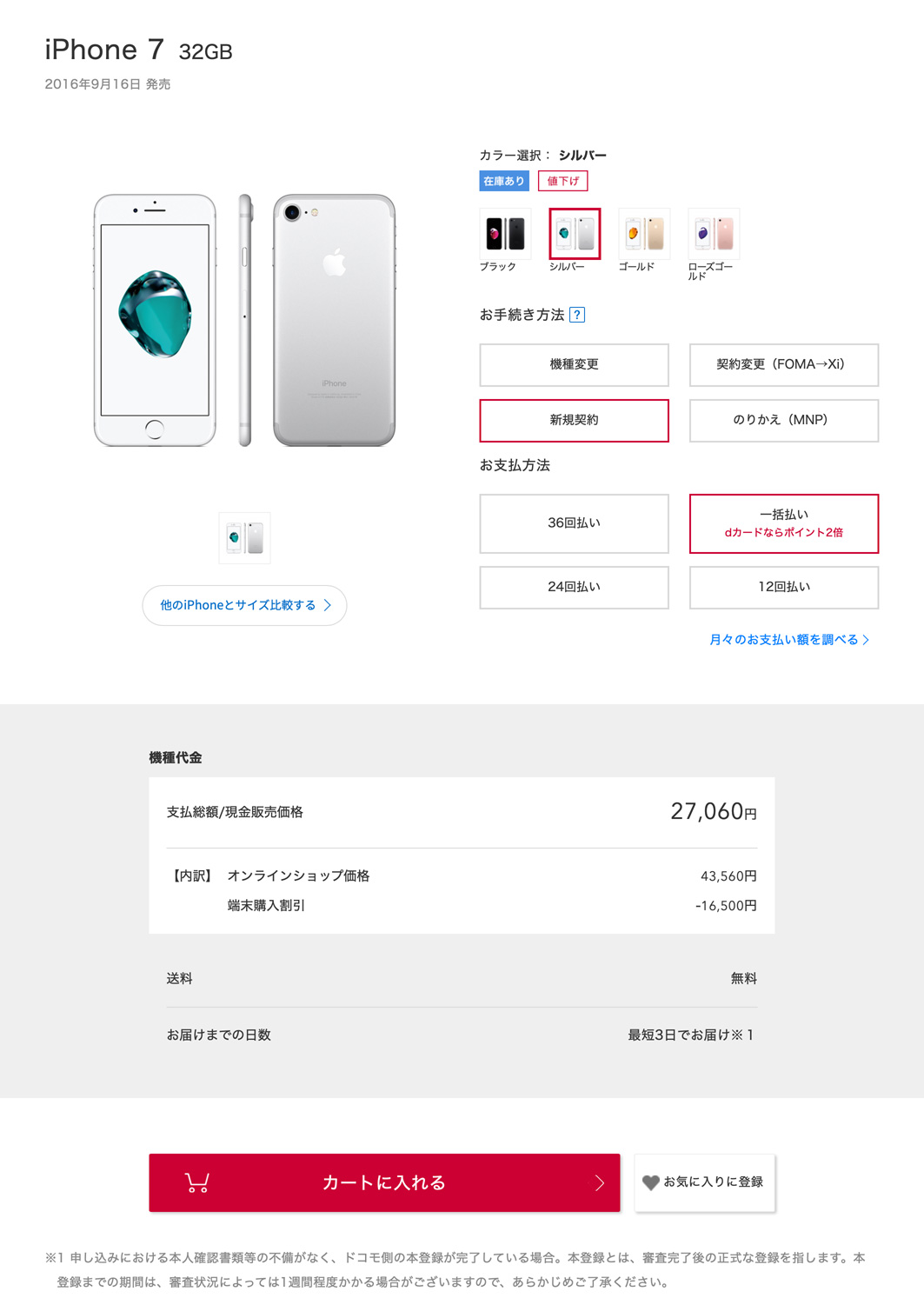Click the chevron on the カートに入れる button
Viewport: 924px width, 1298px height.
pos(599,1182)
